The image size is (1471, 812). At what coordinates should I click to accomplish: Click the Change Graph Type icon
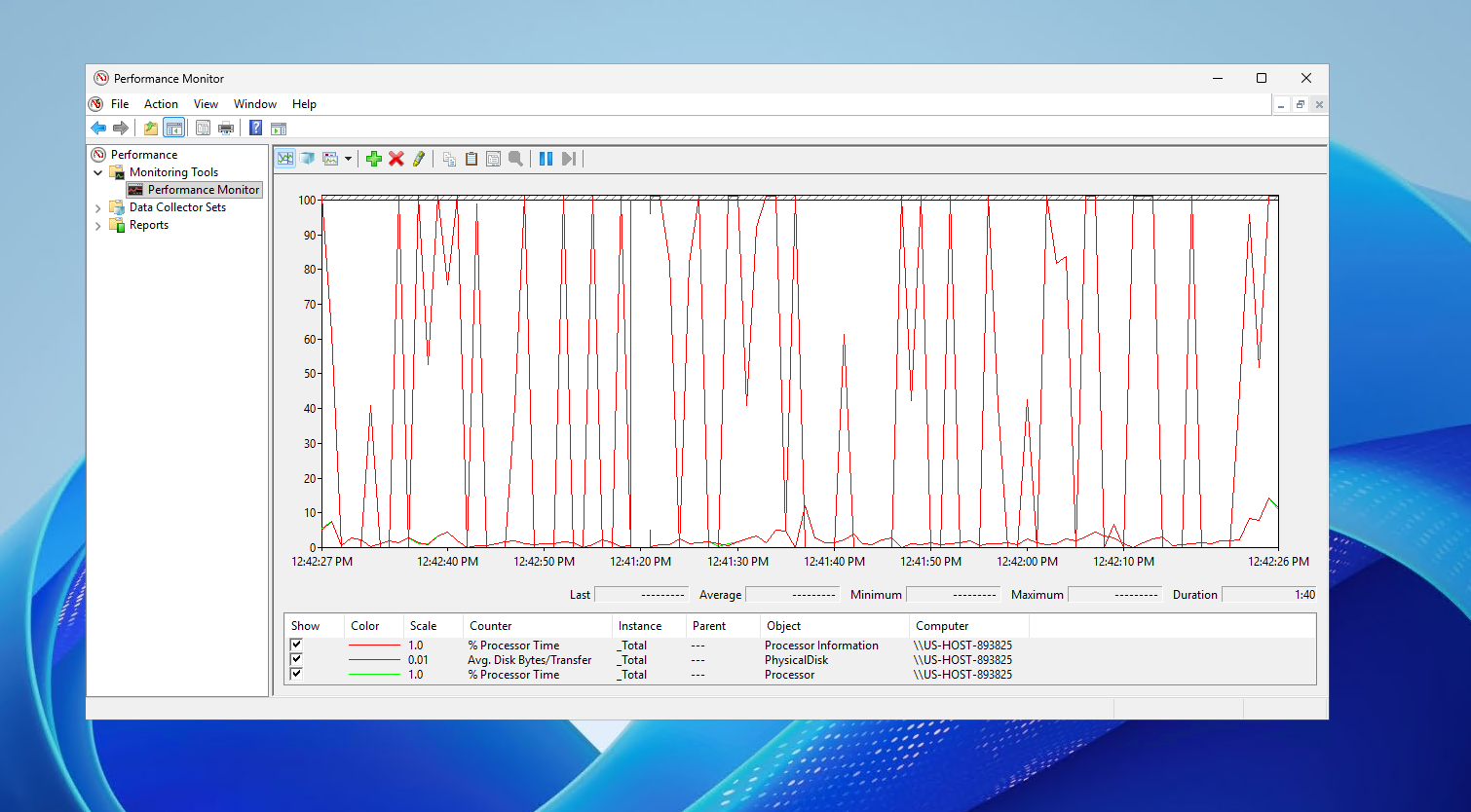coord(331,159)
